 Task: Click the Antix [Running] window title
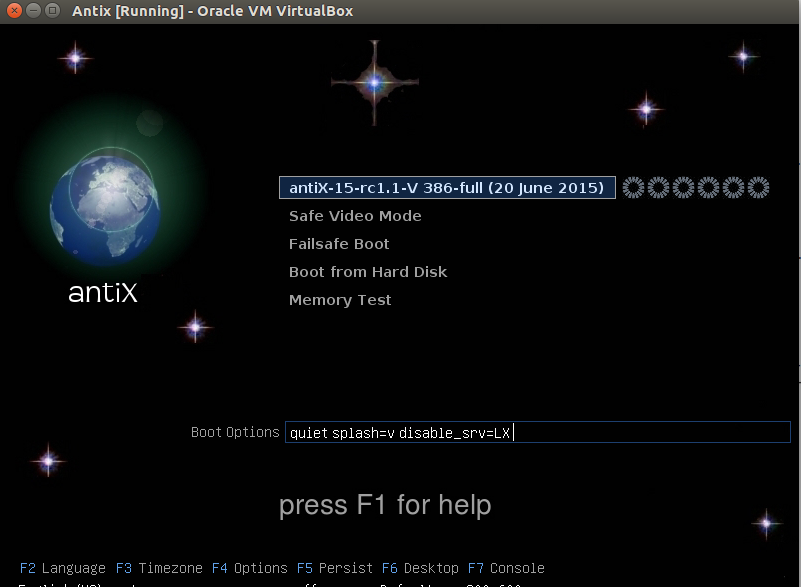tap(213, 11)
